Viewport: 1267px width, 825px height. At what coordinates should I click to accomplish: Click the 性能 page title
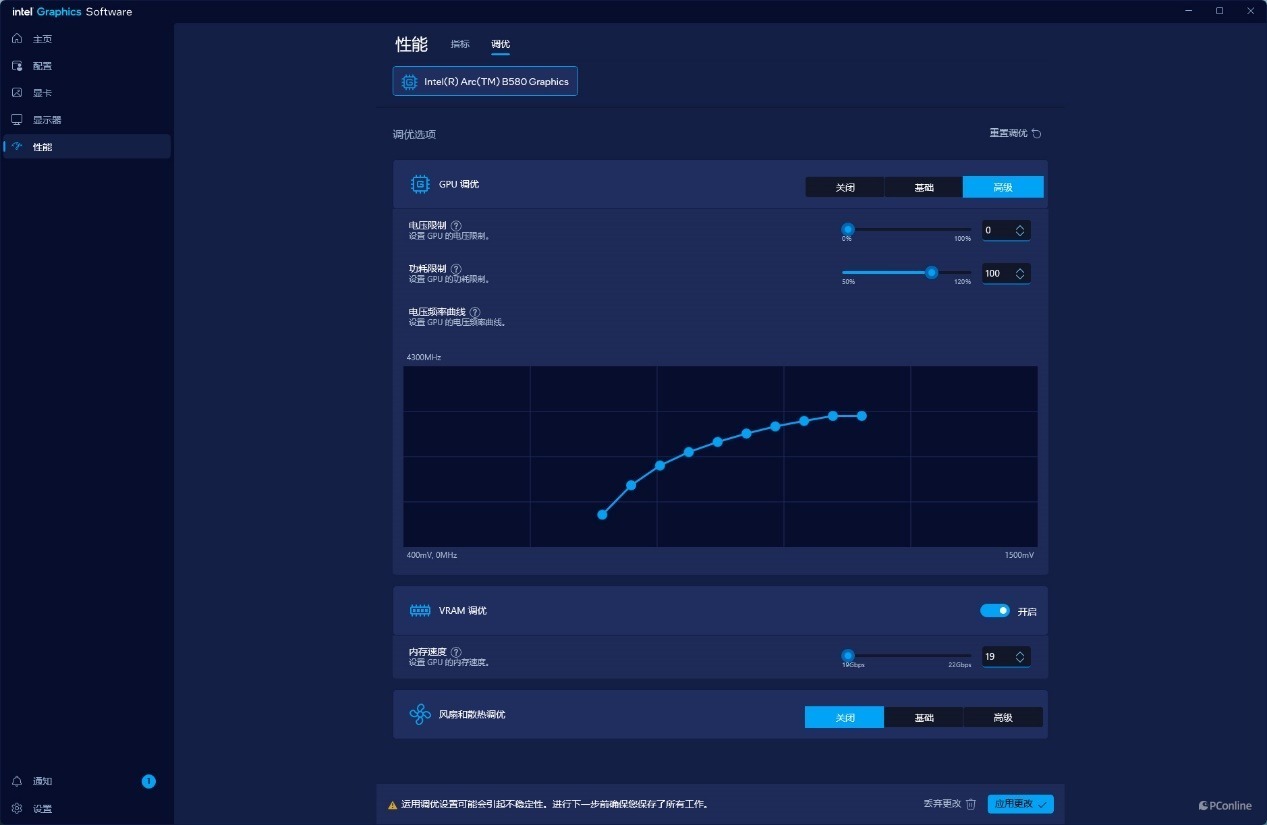point(411,44)
